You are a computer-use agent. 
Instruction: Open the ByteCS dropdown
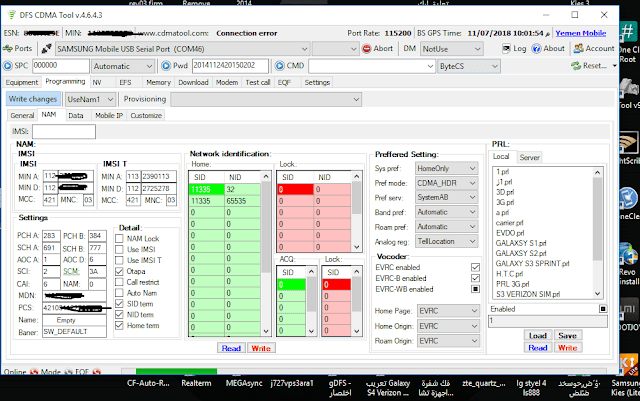pos(469,66)
